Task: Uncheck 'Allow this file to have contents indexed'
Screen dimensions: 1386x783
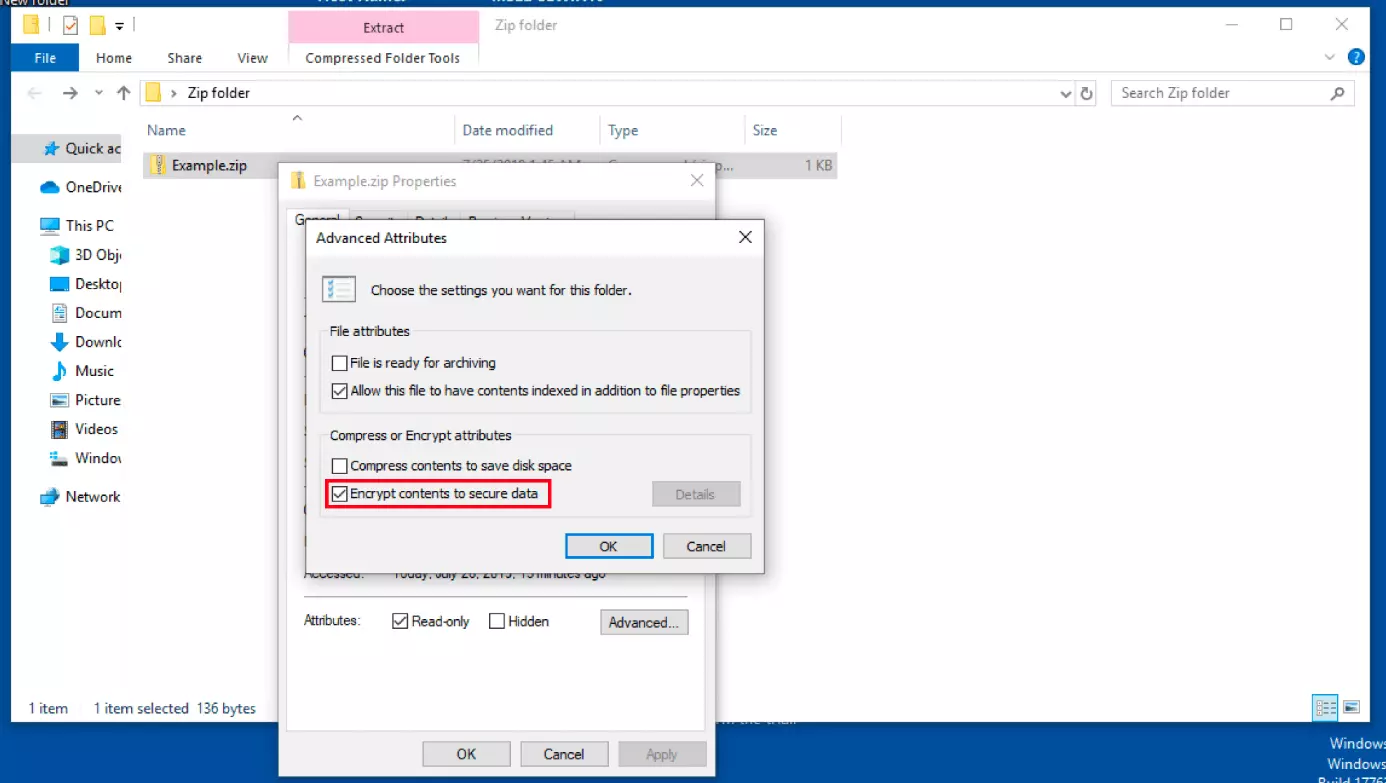Action: pos(340,391)
